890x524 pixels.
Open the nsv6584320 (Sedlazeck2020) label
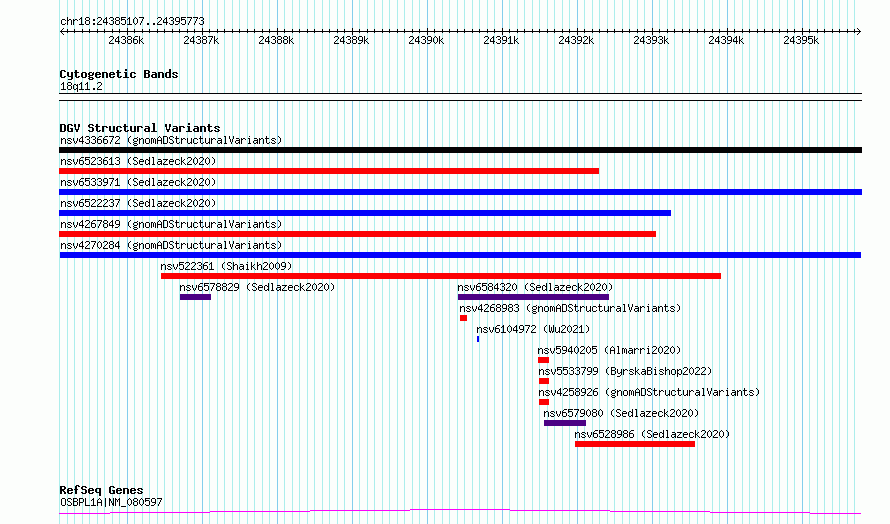[535, 287]
